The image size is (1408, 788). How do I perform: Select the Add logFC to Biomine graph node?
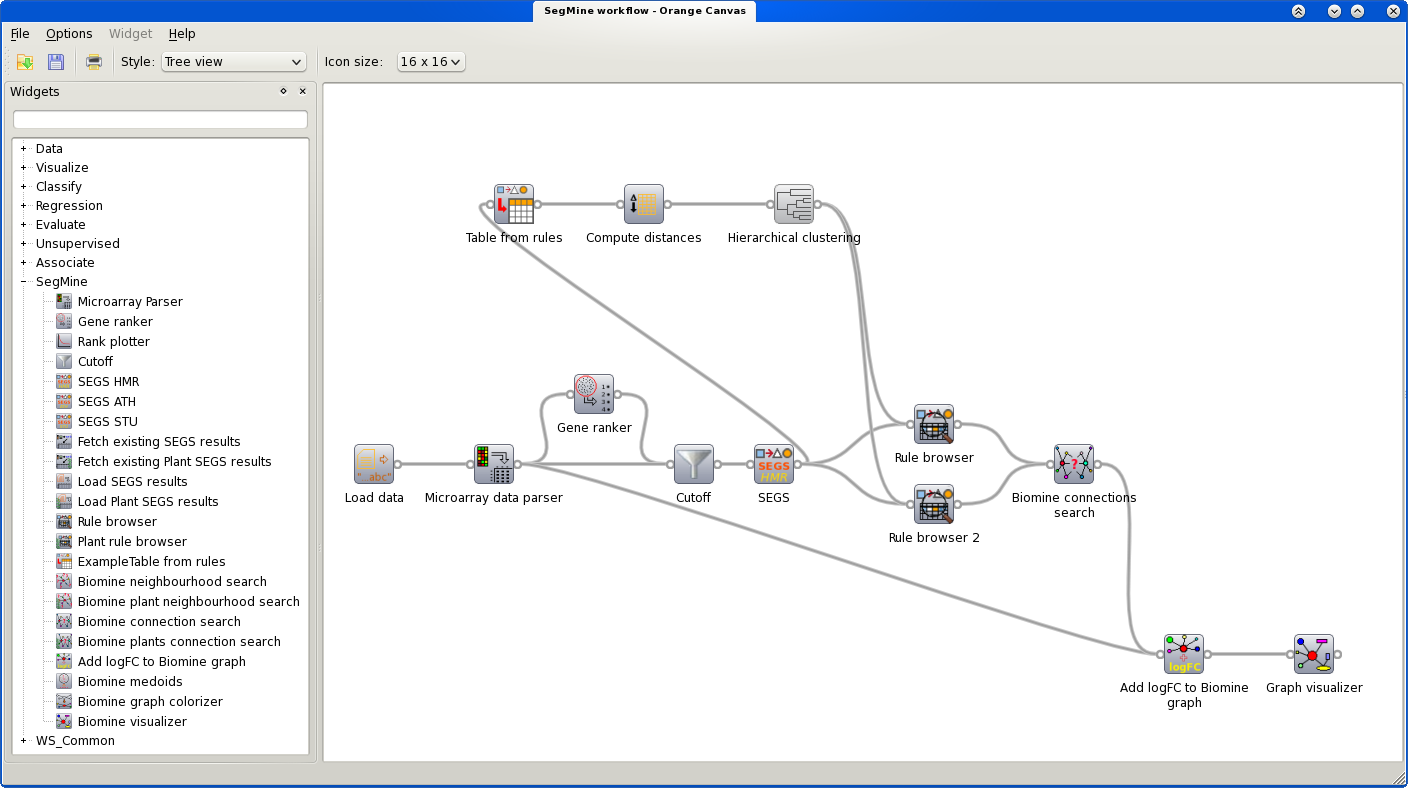(1184, 654)
